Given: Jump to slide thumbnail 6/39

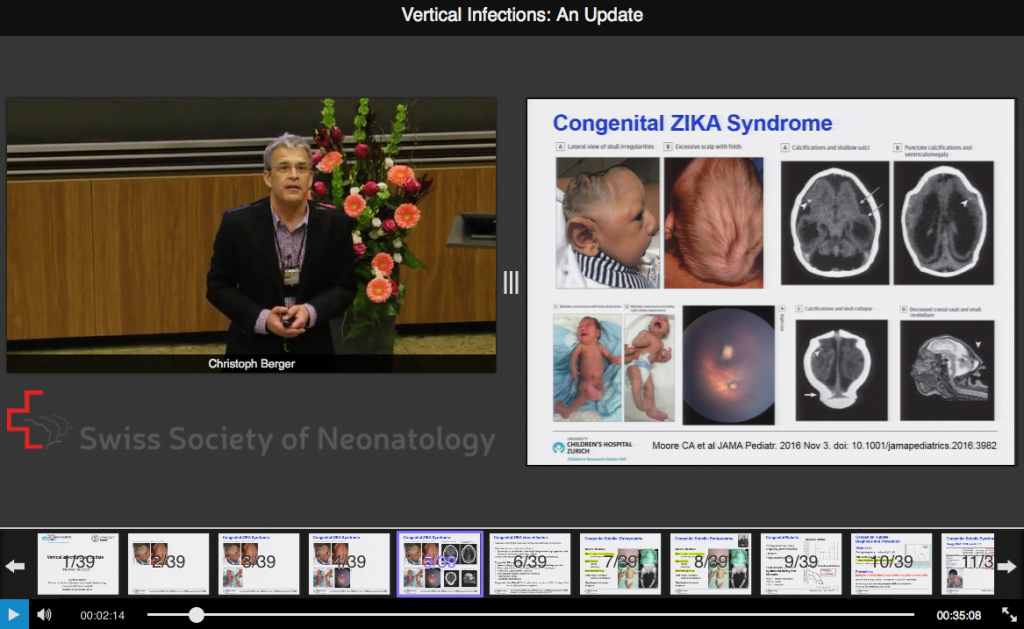Looking at the screenshot, I should (x=530, y=564).
